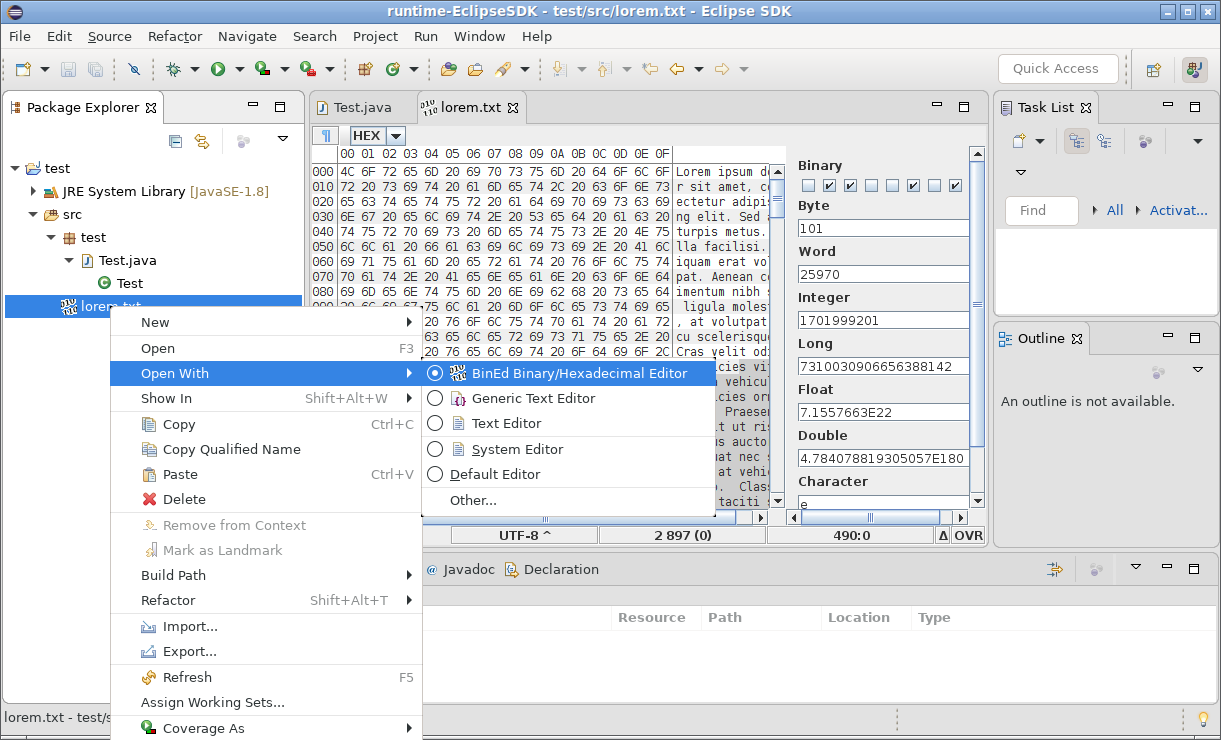The width and height of the screenshot is (1221, 740).
Task: Click the External Tools run icon
Action: 307,69
